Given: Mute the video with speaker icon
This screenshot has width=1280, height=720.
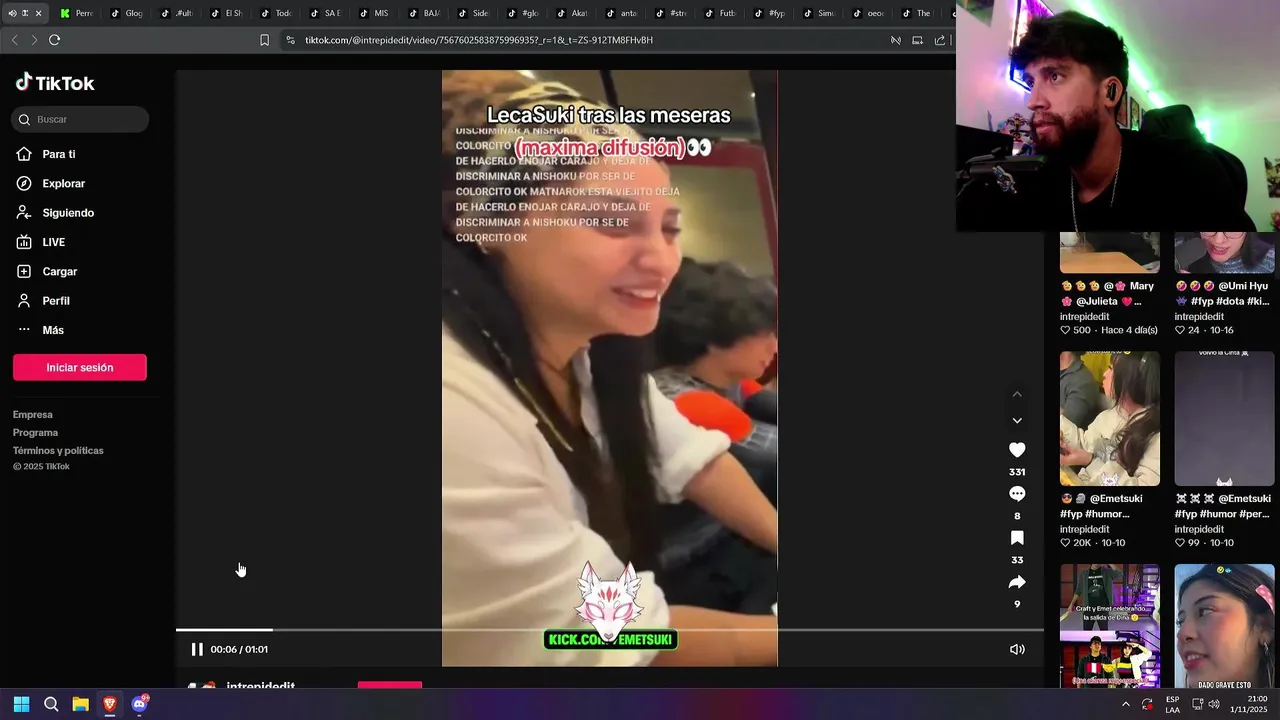Looking at the screenshot, I should [1017, 649].
